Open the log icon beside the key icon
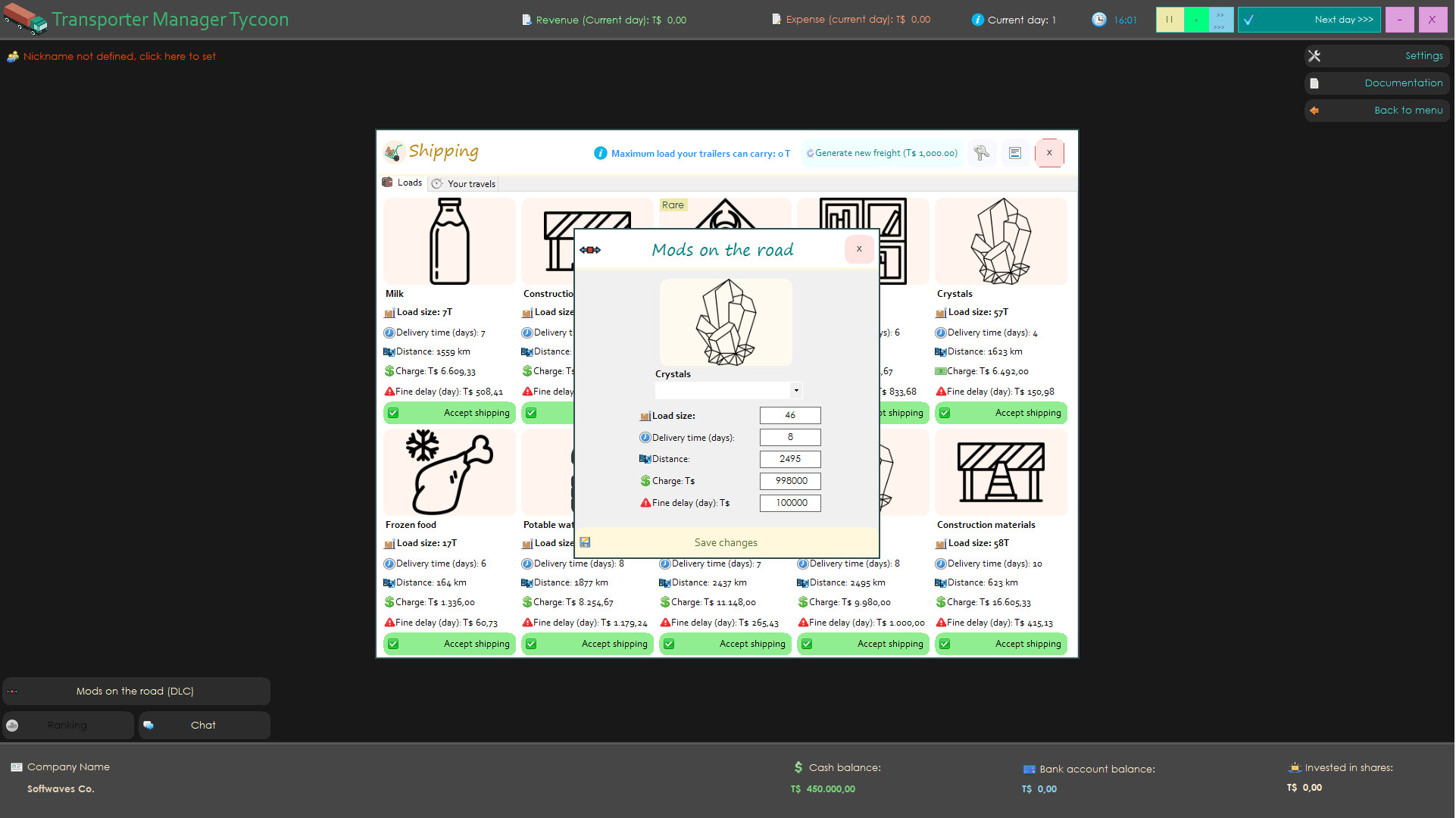 (x=1015, y=153)
